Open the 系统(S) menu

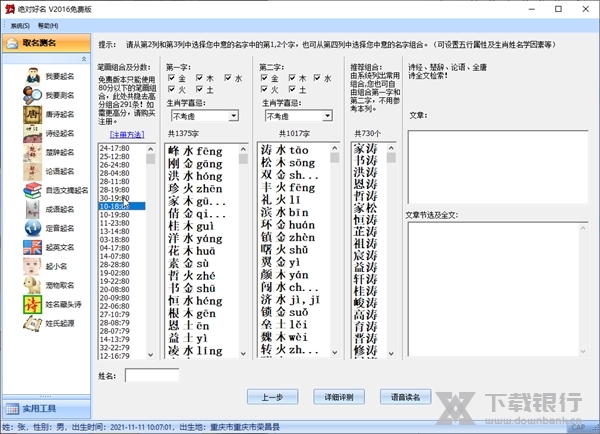pos(20,26)
